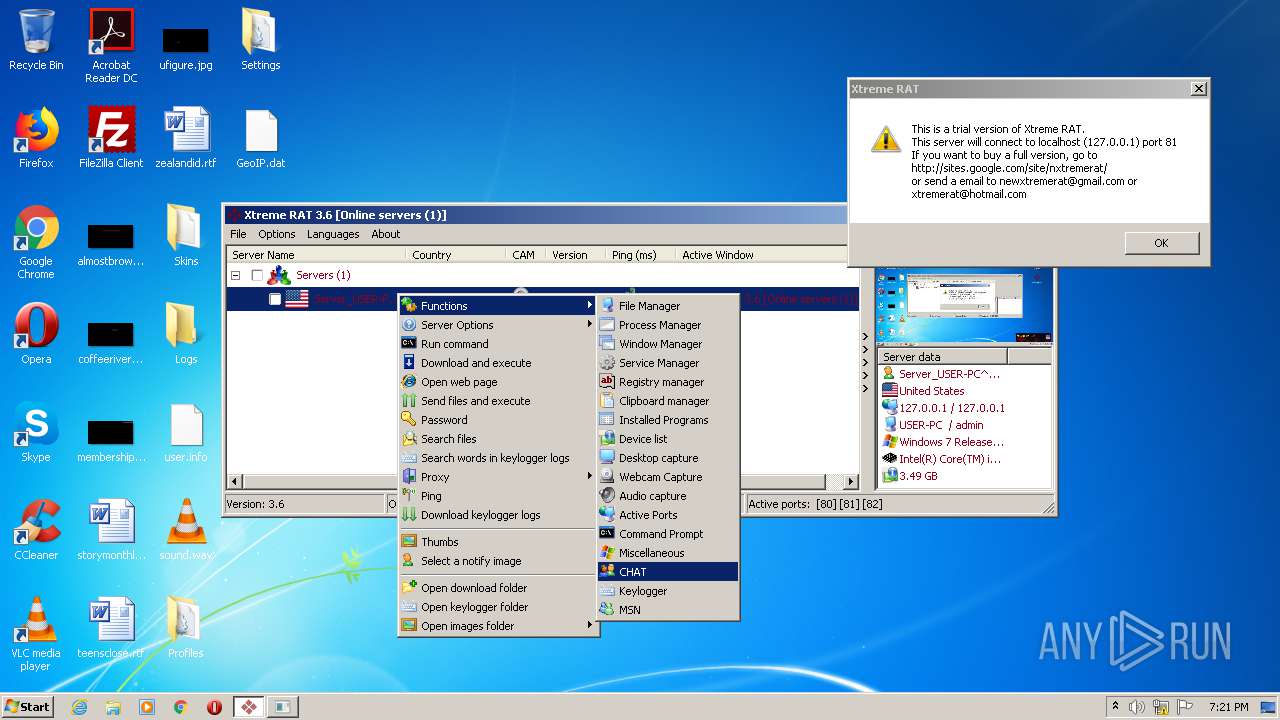This screenshot has height=720, width=1280.
Task: Select the Password option
Action: click(498, 420)
